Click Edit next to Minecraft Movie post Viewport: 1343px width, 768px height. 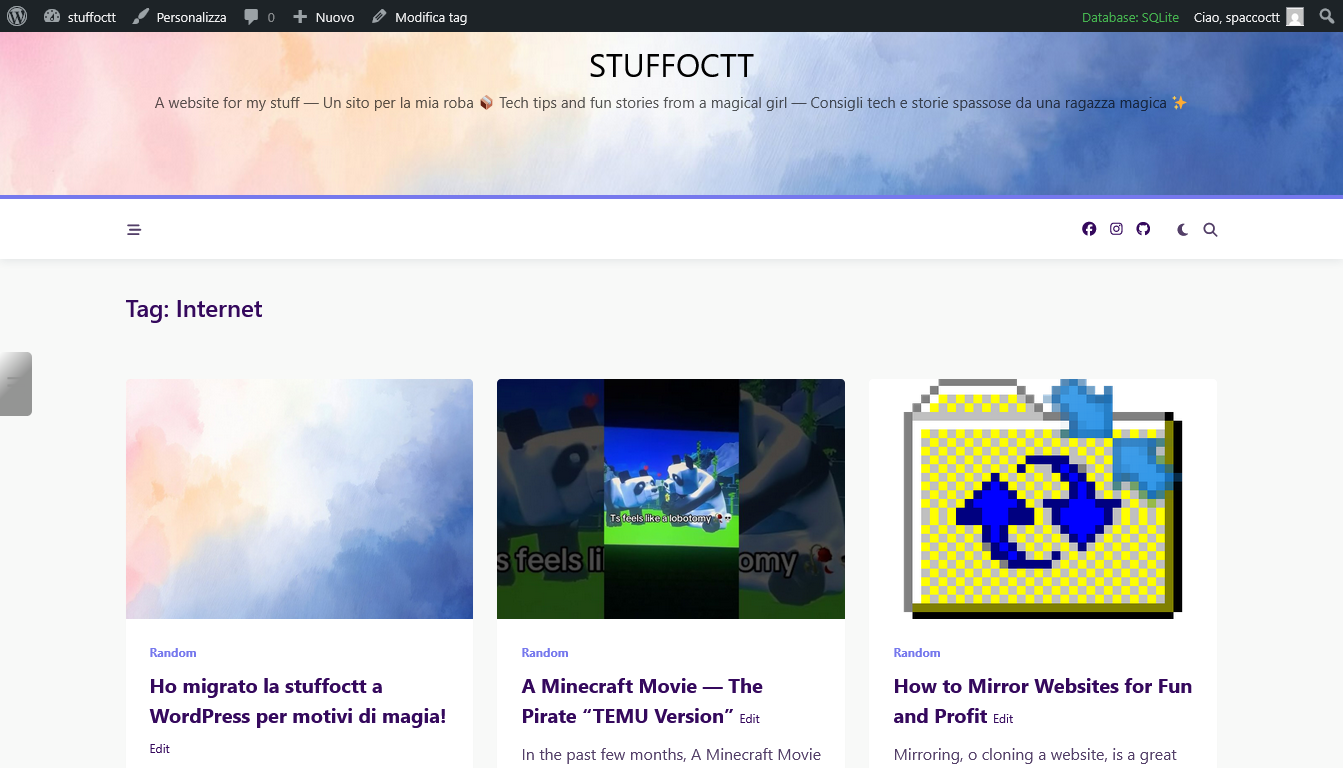pos(750,719)
